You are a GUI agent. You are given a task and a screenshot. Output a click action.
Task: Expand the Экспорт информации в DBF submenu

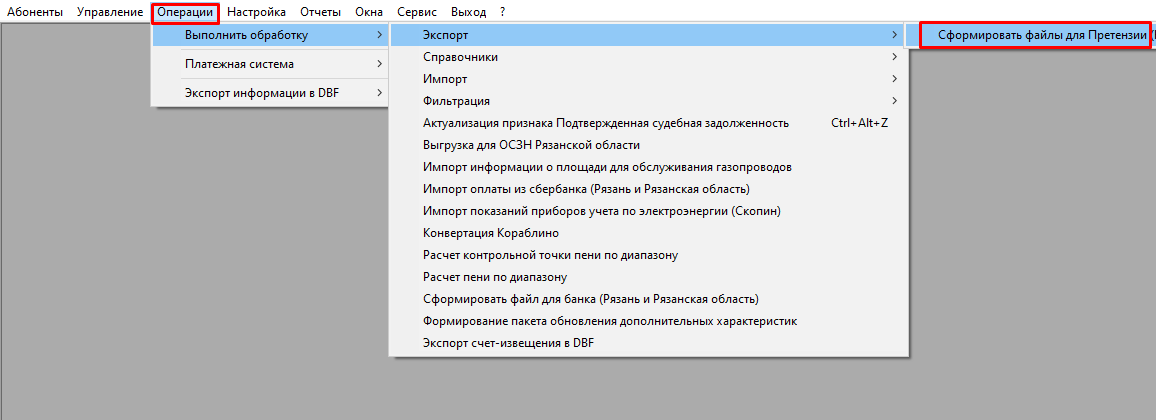[x=263, y=93]
